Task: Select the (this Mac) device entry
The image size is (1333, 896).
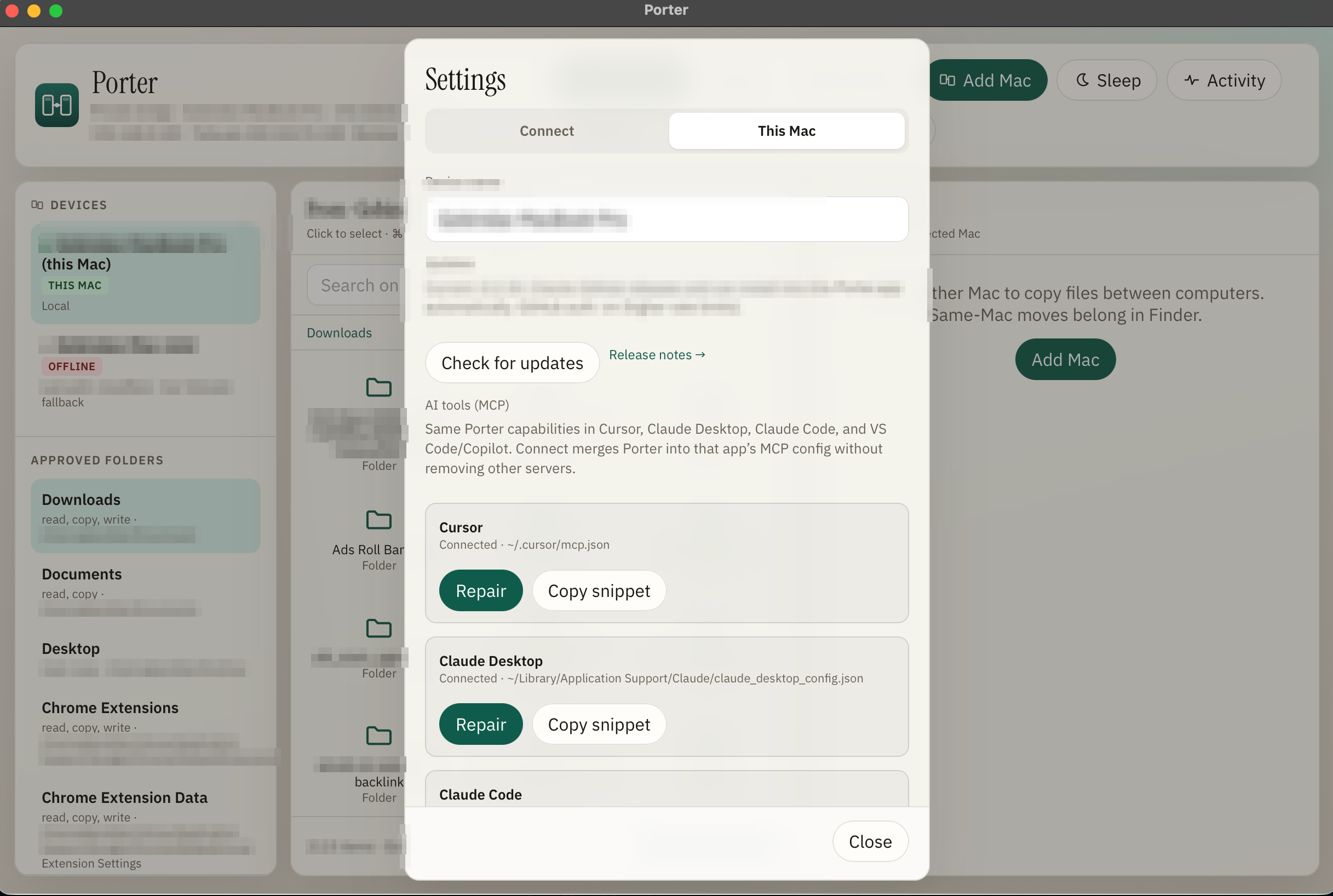Action: click(145, 273)
